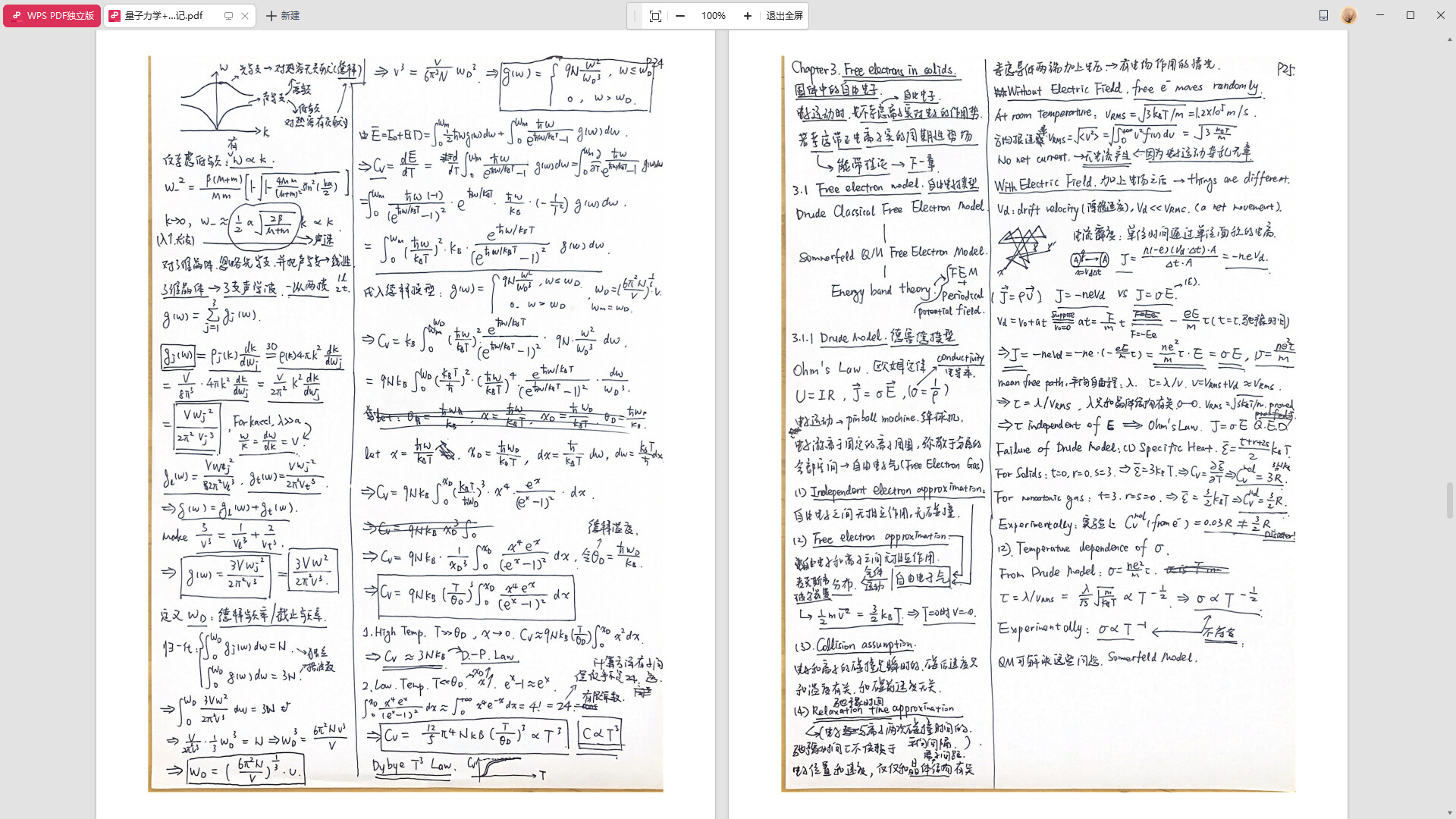Zoom out with the minus icon

pos(680,16)
